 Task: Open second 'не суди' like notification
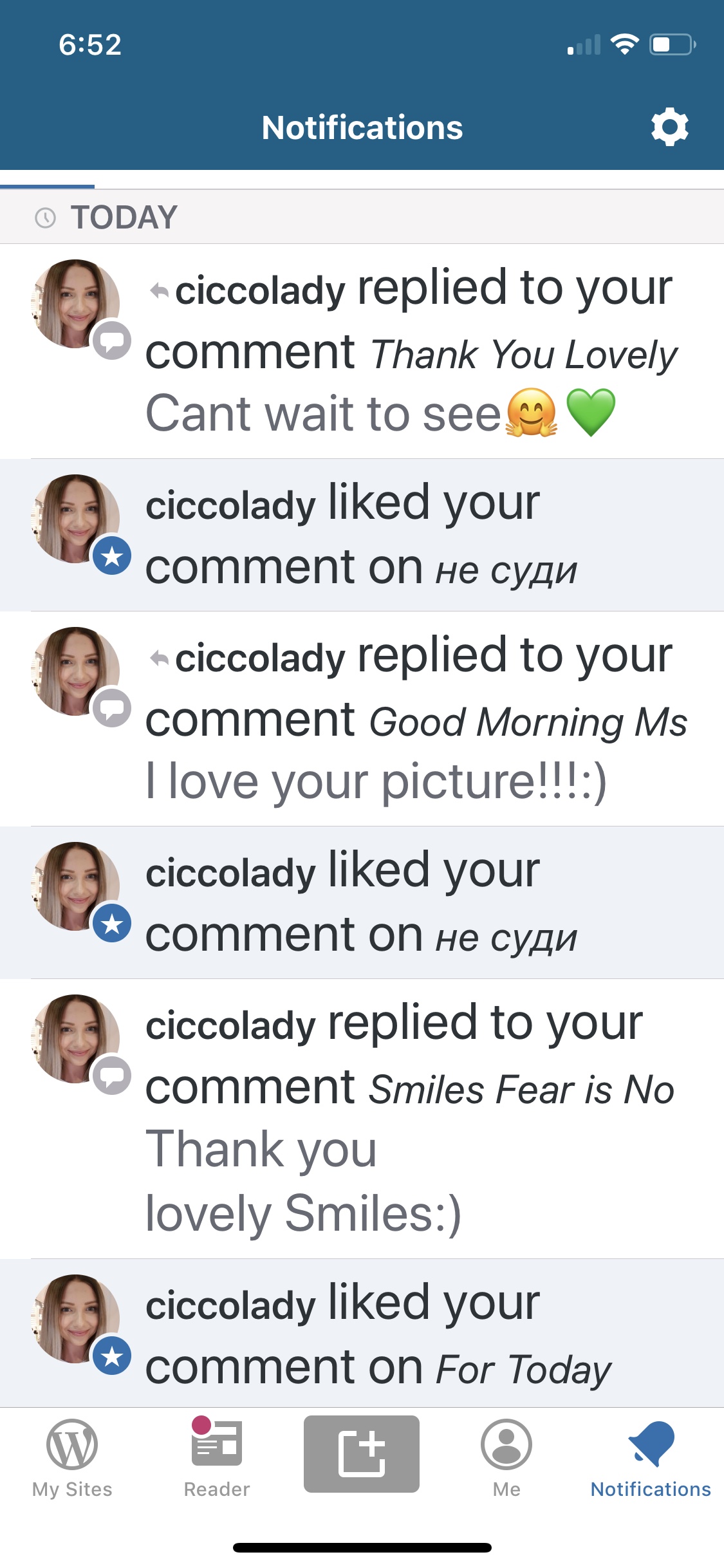362,902
